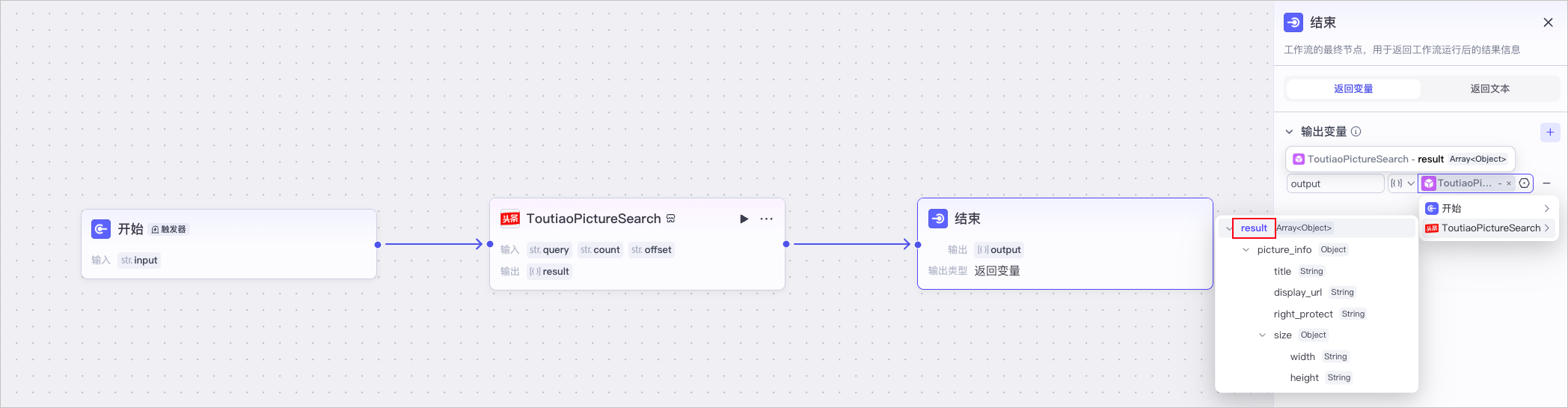Click the Toutiao logo on ToutiaoPictureSearch node
The image size is (1568, 408).
pos(510,219)
